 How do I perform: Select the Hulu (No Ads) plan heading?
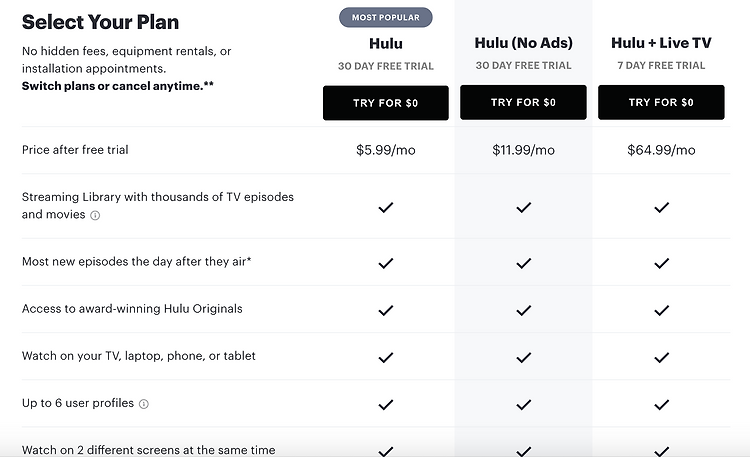point(523,43)
